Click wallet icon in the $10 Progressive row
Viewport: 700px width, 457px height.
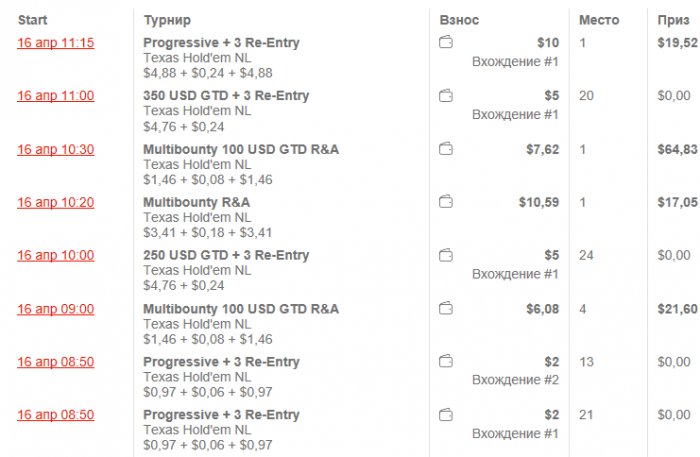point(446,43)
